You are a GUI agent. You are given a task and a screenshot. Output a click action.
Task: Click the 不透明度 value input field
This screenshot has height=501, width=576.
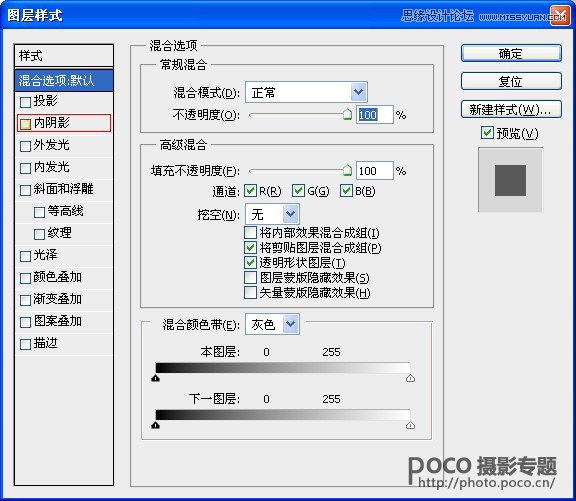pyautogui.click(x=375, y=115)
